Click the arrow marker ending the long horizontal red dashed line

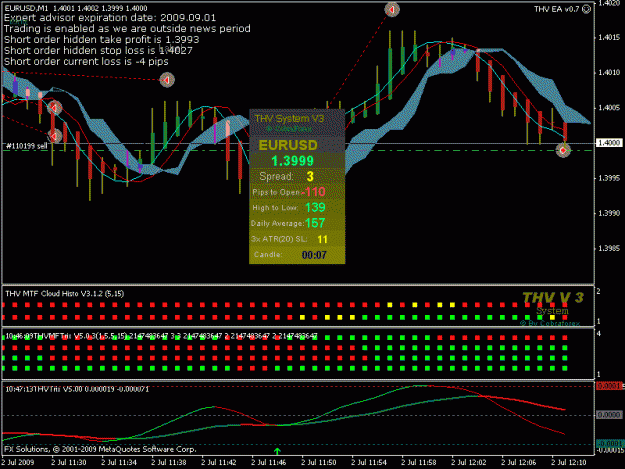pyautogui.click(x=167, y=80)
